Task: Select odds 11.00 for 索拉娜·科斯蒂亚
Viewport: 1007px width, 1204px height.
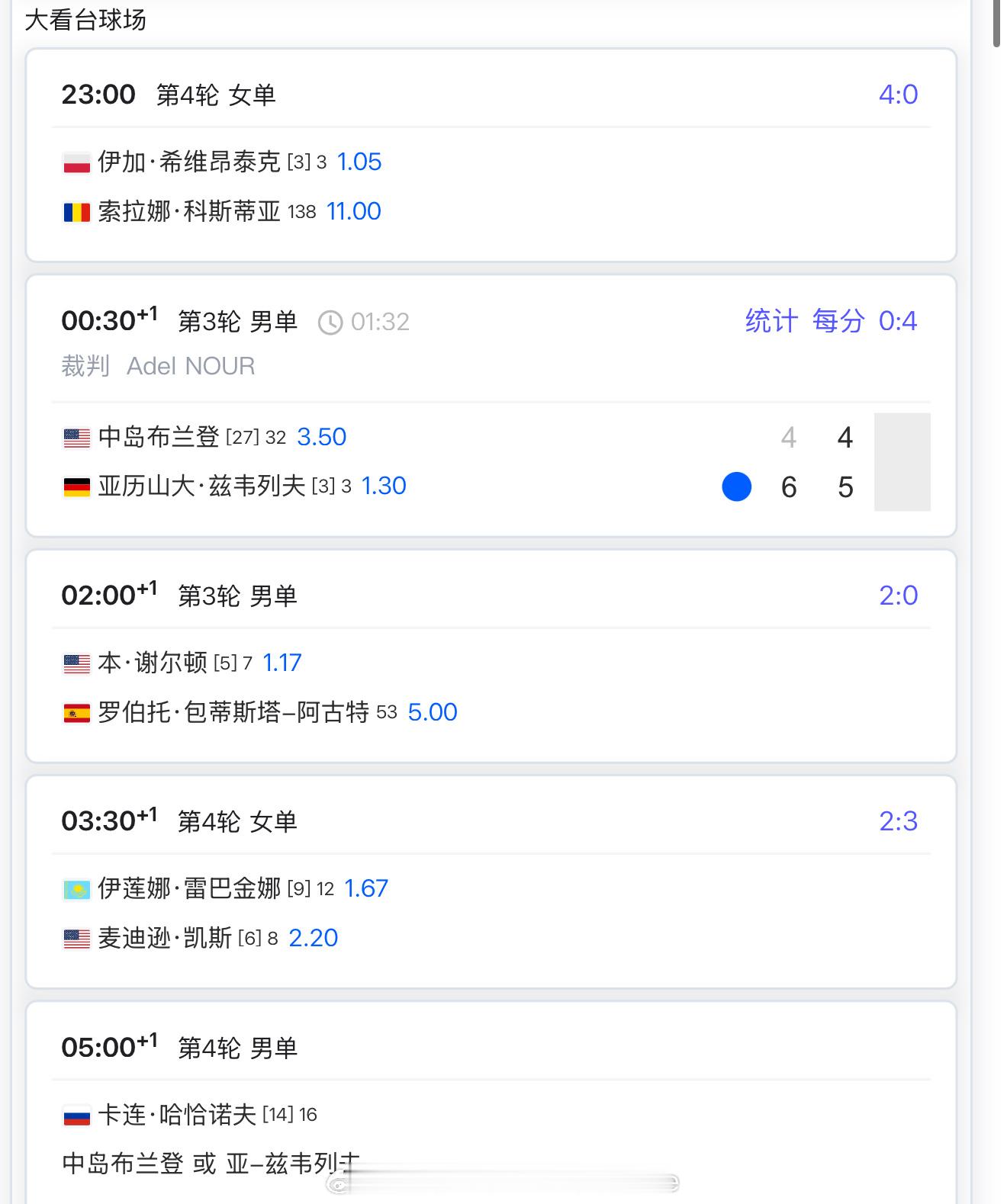Action: click(353, 211)
